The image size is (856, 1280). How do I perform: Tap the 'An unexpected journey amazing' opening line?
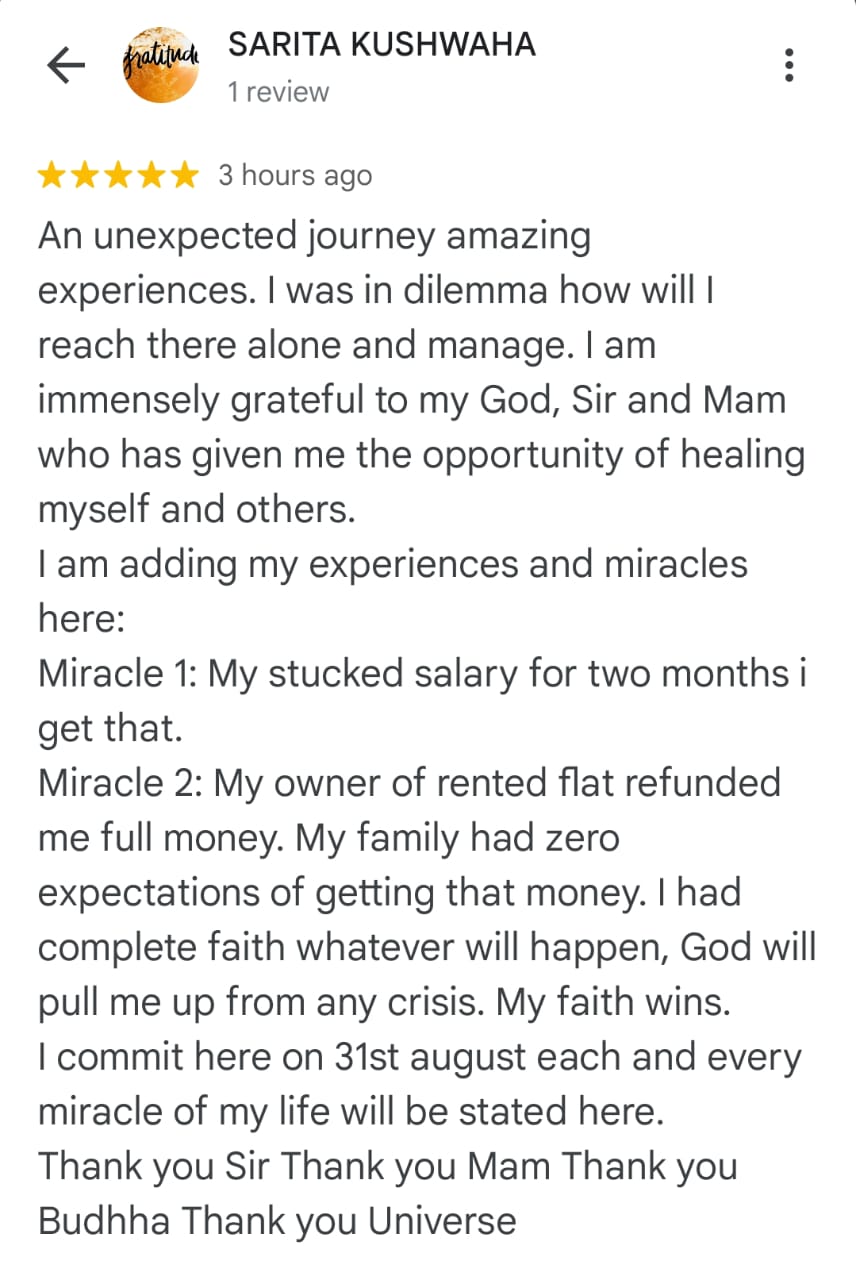(x=314, y=238)
